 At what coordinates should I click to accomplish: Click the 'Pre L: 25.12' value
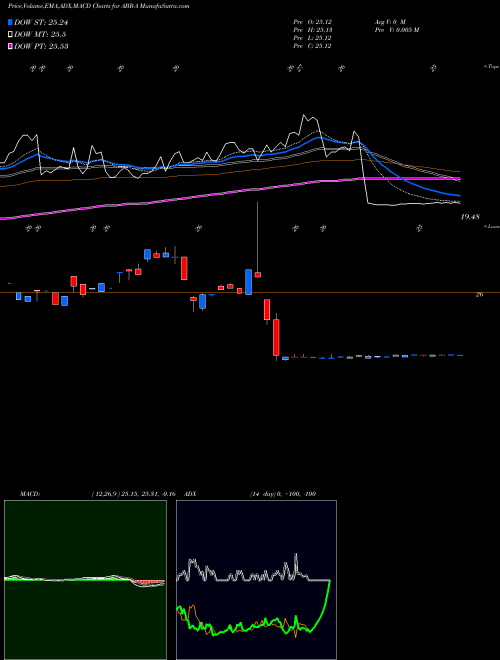click(313, 38)
